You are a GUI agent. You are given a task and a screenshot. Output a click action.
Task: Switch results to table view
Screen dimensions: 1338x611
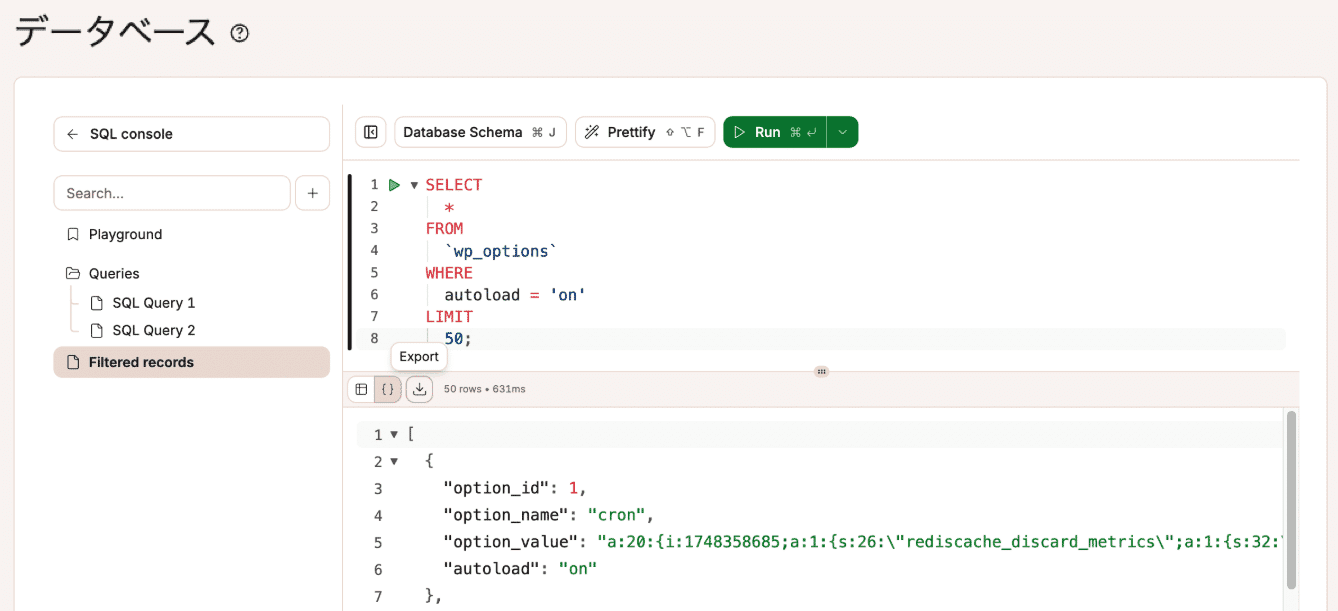[361, 389]
